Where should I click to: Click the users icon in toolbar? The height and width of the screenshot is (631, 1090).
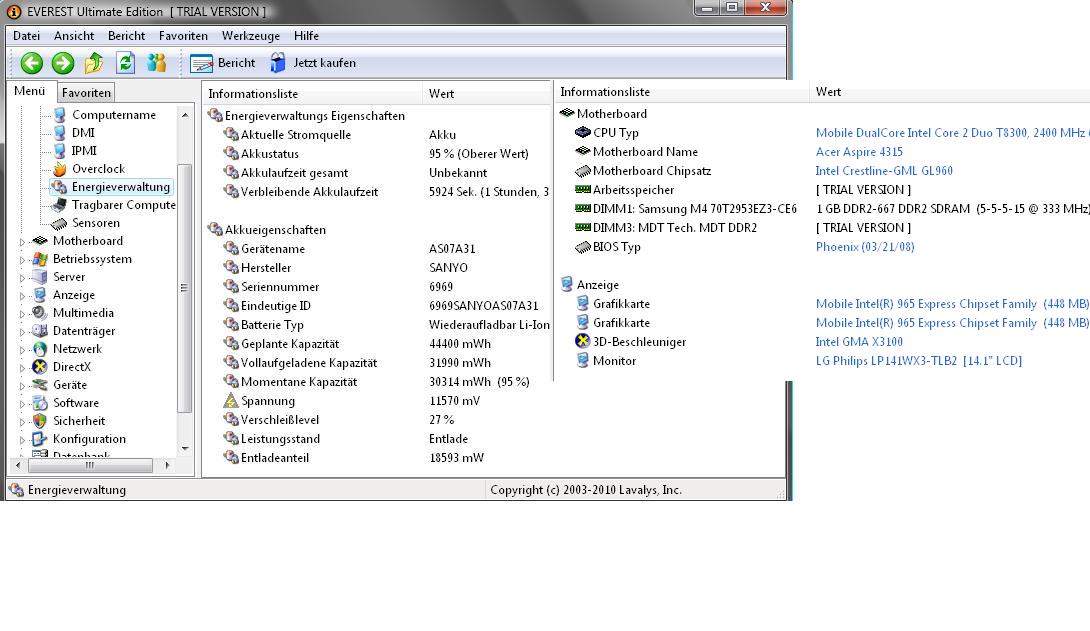(x=156, y=63)
